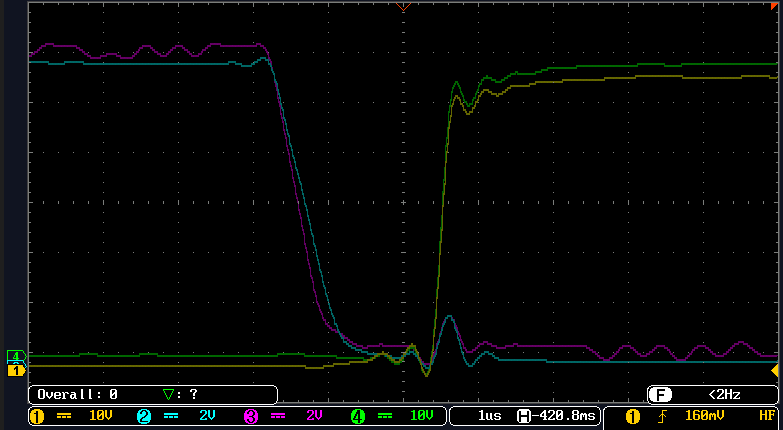This screenshot has width=783, height=430.
Task: Click the cyan 2V channel 2 scale
Action: [x=207, y=416]
